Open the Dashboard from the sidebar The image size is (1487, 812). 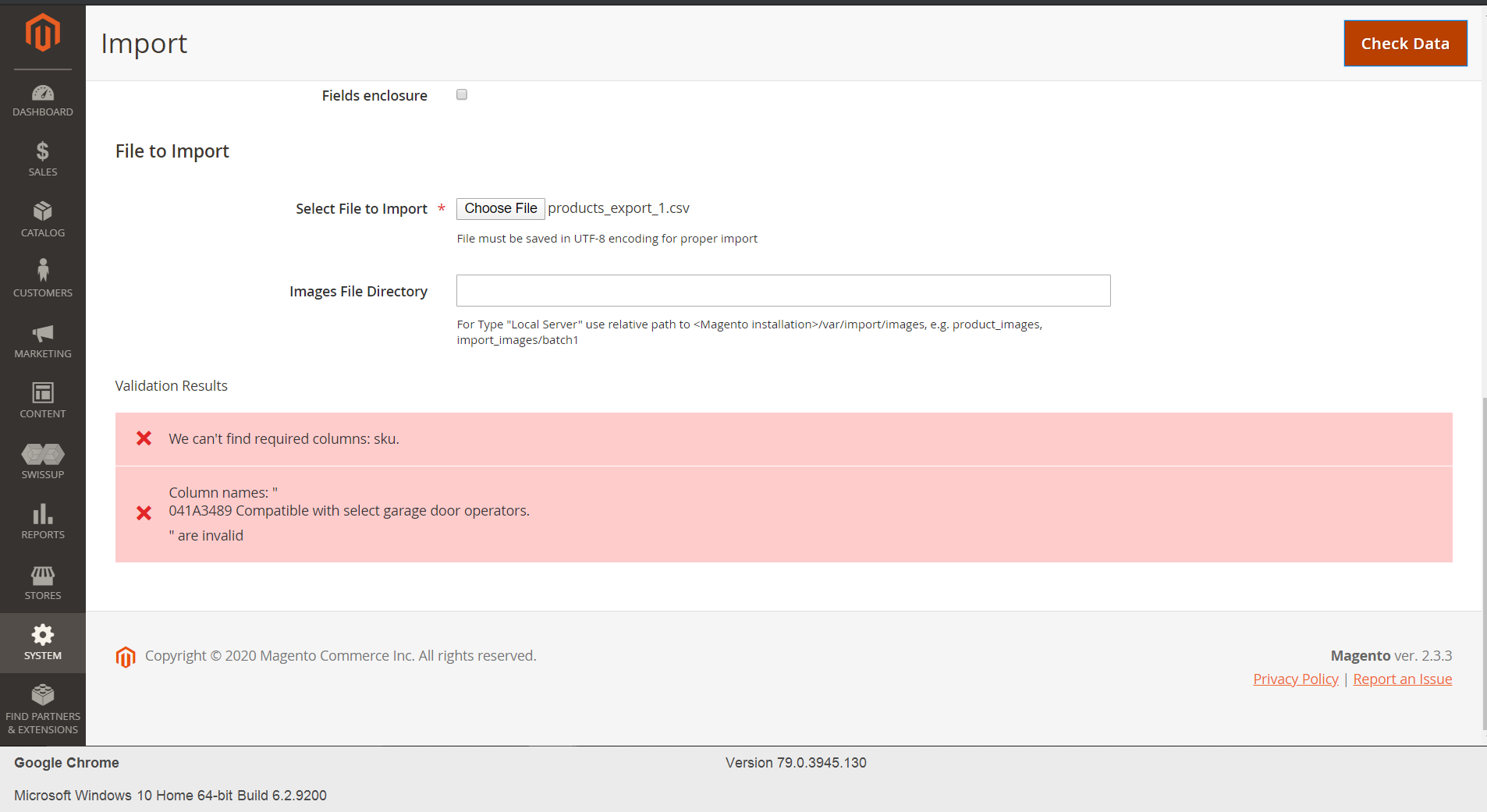[43, 99]
